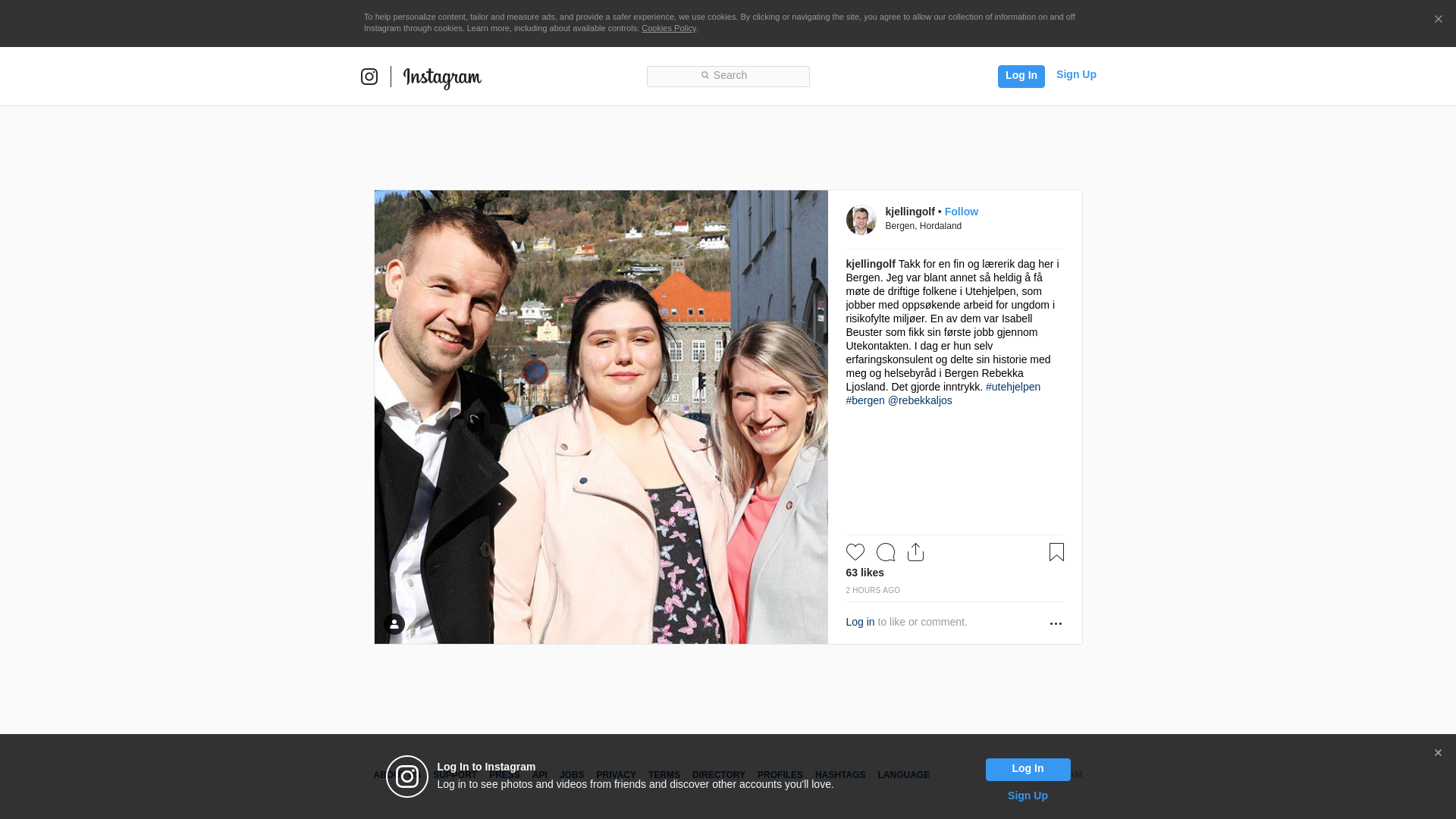
Task: Show tagged people icon on photo
Action: tap(394, 624)
